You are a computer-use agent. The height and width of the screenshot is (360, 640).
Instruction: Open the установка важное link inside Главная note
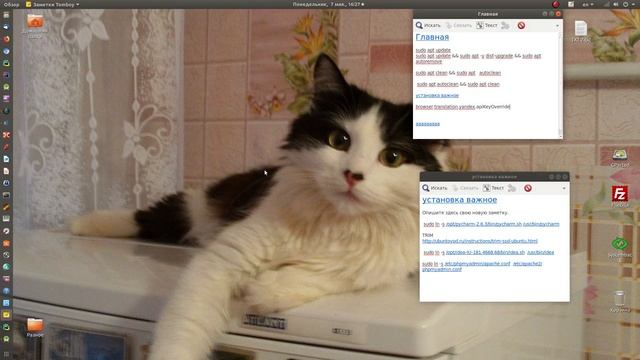[437, 96]
